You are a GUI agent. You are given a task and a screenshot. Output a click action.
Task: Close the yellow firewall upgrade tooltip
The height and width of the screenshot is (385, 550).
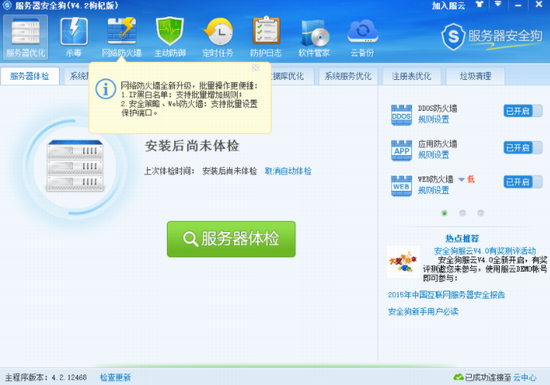point(256,68)
